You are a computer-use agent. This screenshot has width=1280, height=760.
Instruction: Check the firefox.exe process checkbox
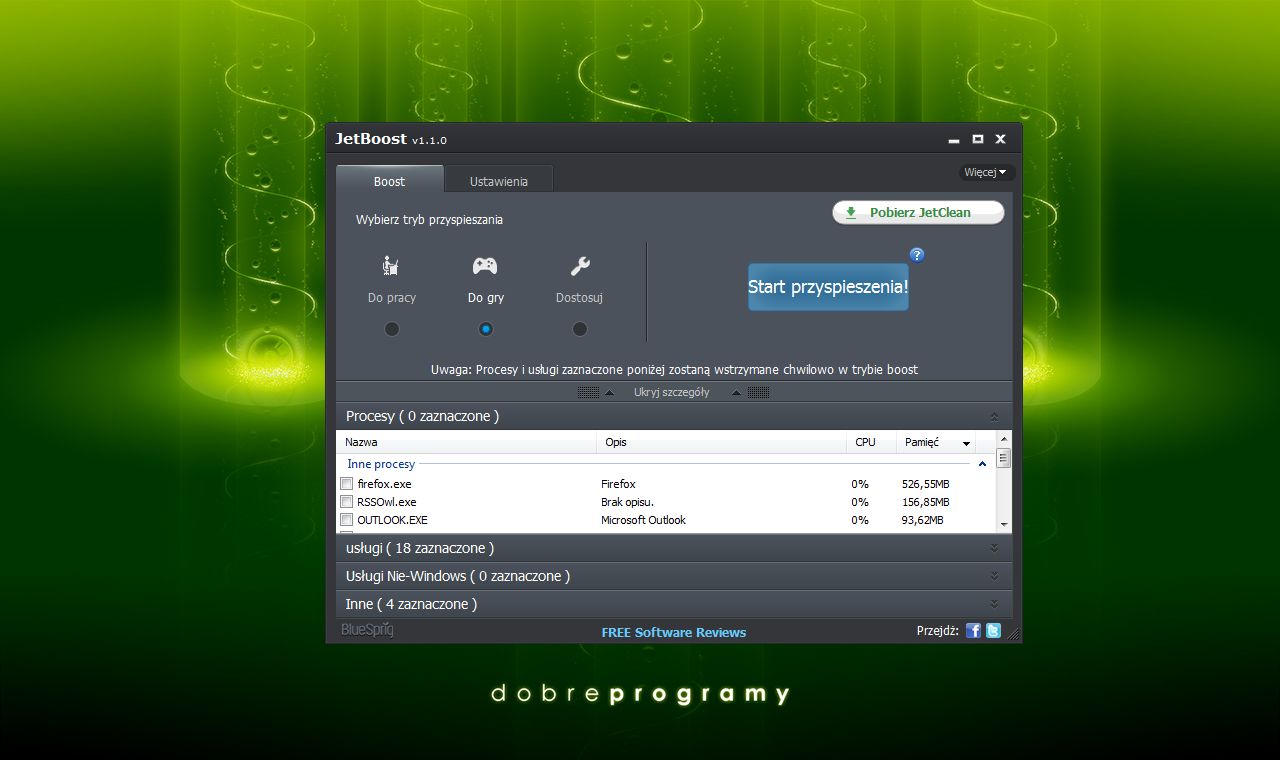347,484
